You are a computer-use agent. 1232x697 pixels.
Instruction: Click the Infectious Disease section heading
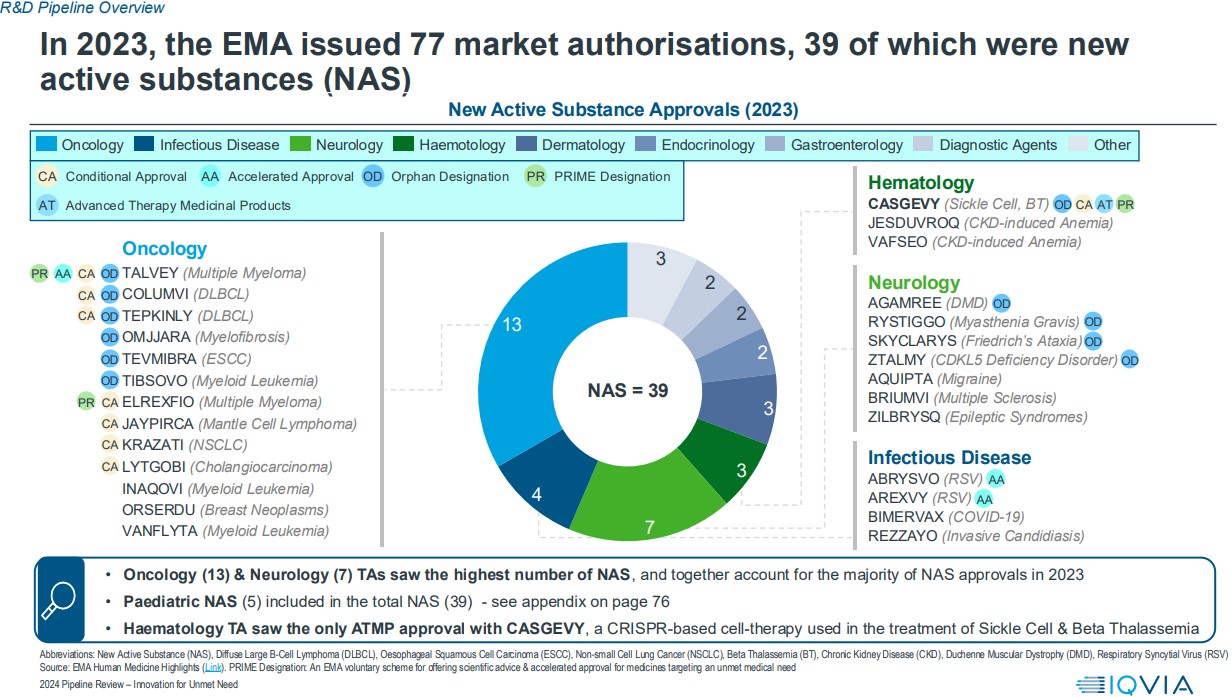[x=948, y=458]
